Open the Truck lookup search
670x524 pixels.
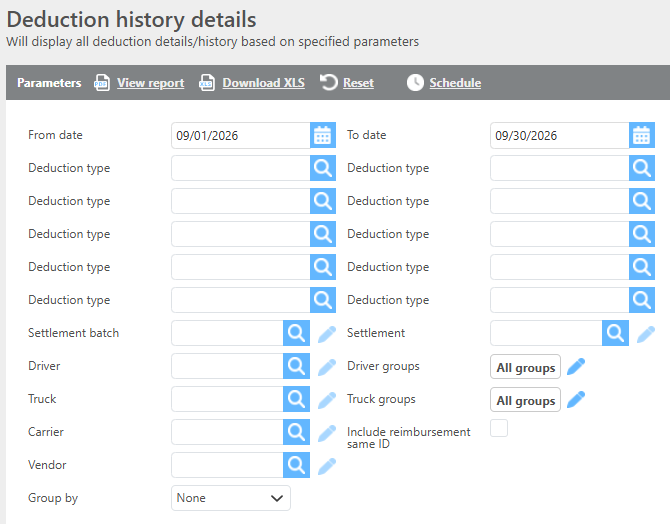pyautogui.click(x=296, y=399)
